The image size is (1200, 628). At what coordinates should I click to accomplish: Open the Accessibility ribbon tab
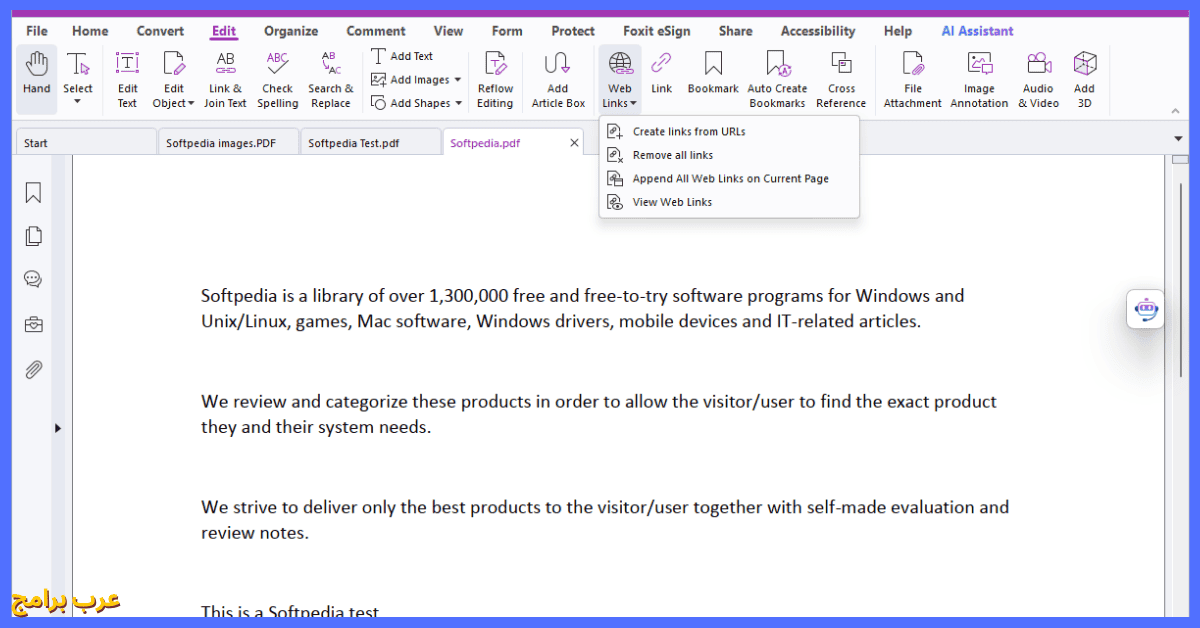point(818,31)
